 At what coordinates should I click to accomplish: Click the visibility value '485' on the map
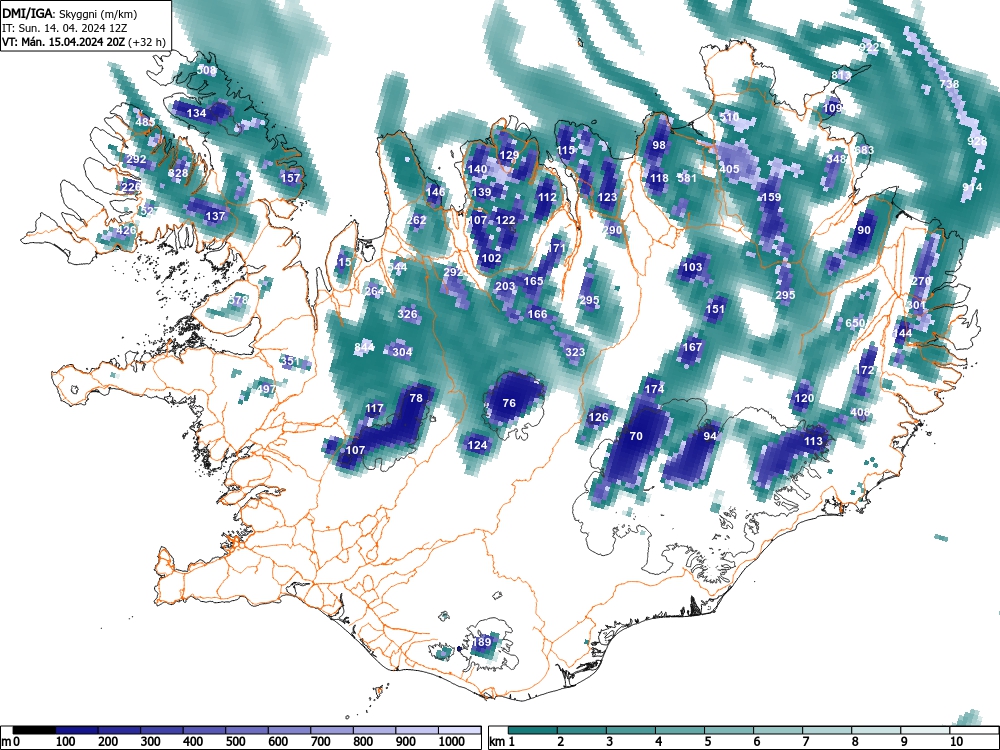point(145,122)
